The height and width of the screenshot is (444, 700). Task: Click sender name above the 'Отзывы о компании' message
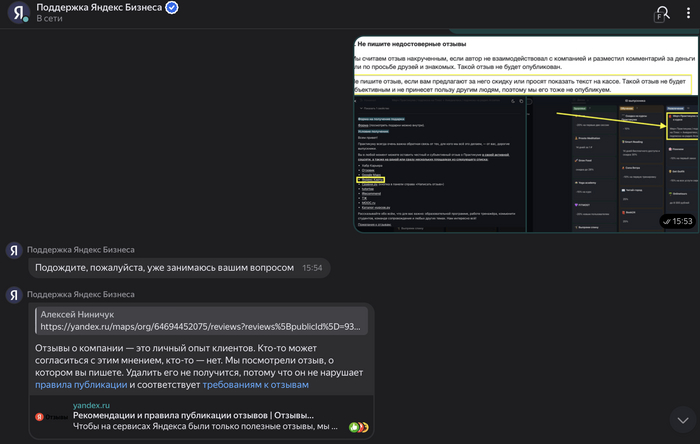(x=81, y=294)
